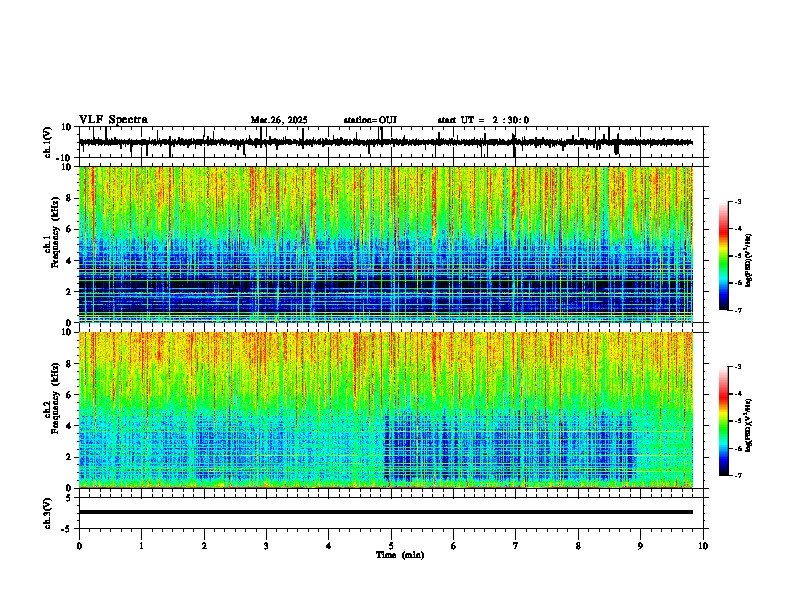Click the "ch.3(V)" axis label
792x612 pixels.
48,513
